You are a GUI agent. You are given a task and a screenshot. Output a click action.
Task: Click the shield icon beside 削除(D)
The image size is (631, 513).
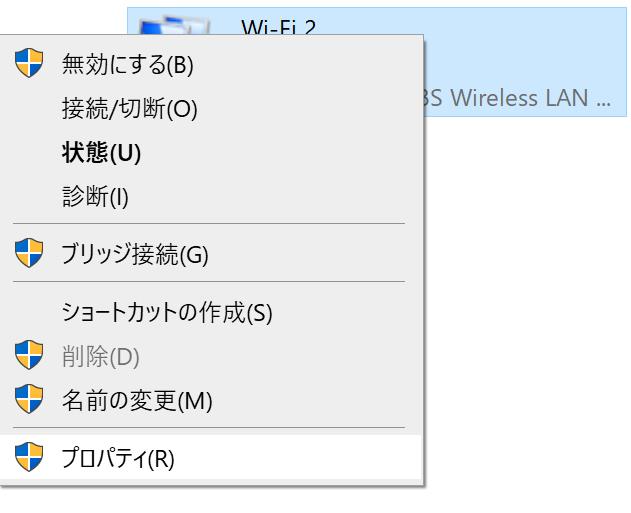coord(29,356)
